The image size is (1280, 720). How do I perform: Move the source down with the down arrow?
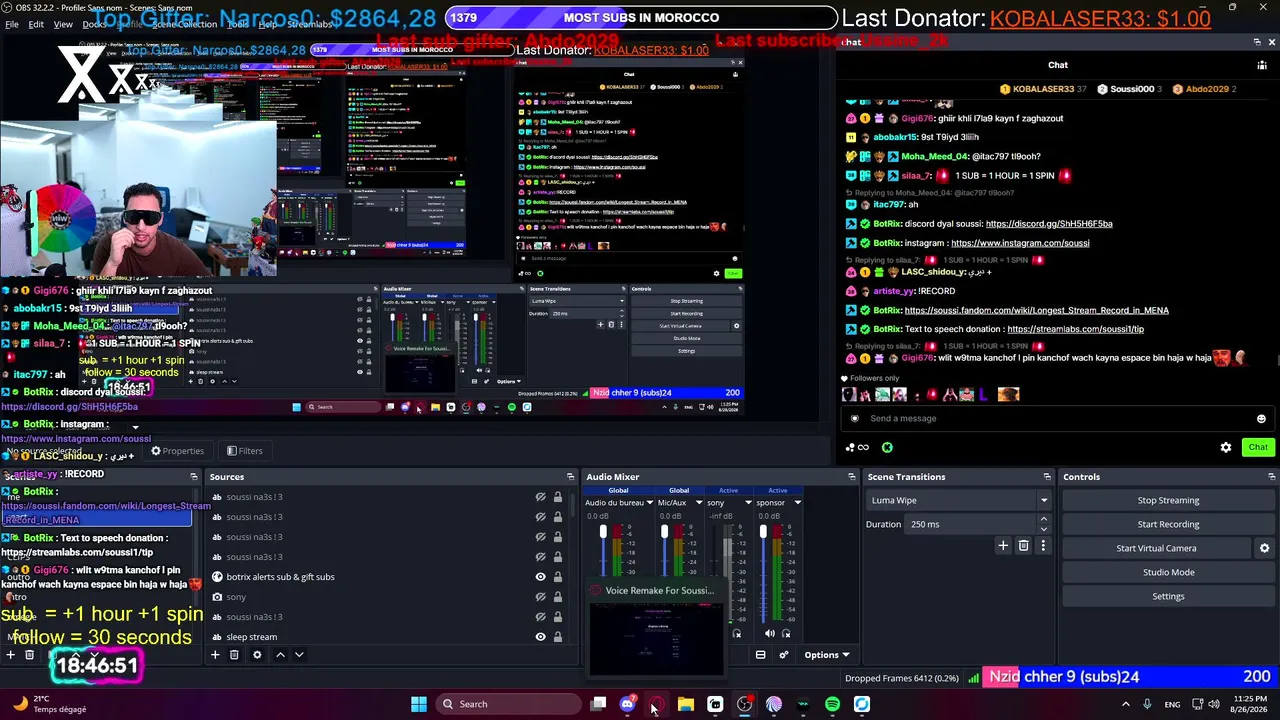tap(299, 655)
